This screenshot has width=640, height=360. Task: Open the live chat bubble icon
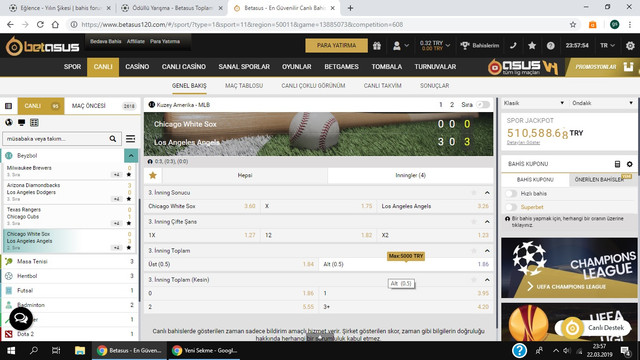click(x=21, y=319)
